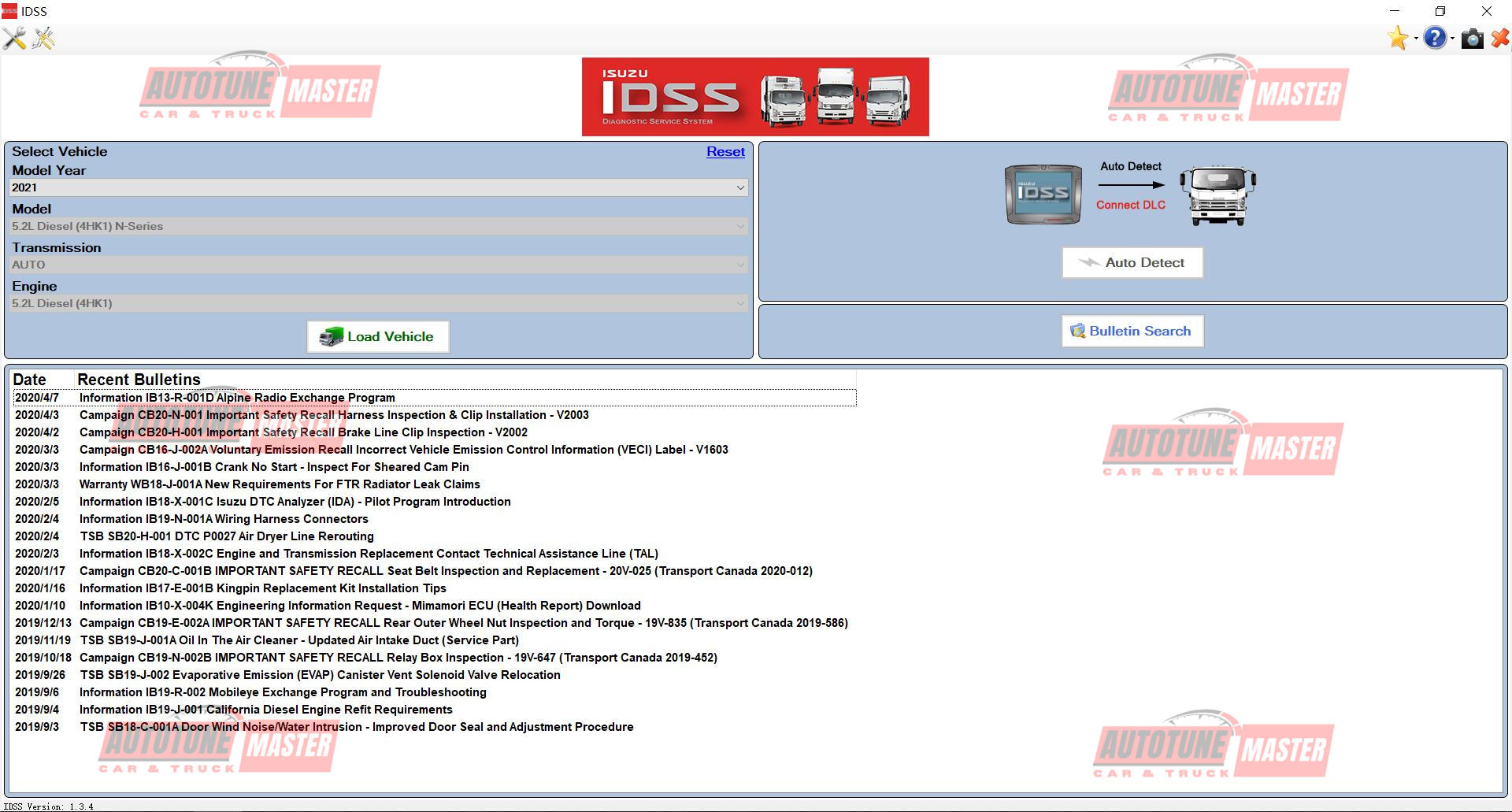This screenshot has height=812, width=1512.
Task: Select the Alpine Radio Exchange Program bulletin
Action: (x=237, y=398)
